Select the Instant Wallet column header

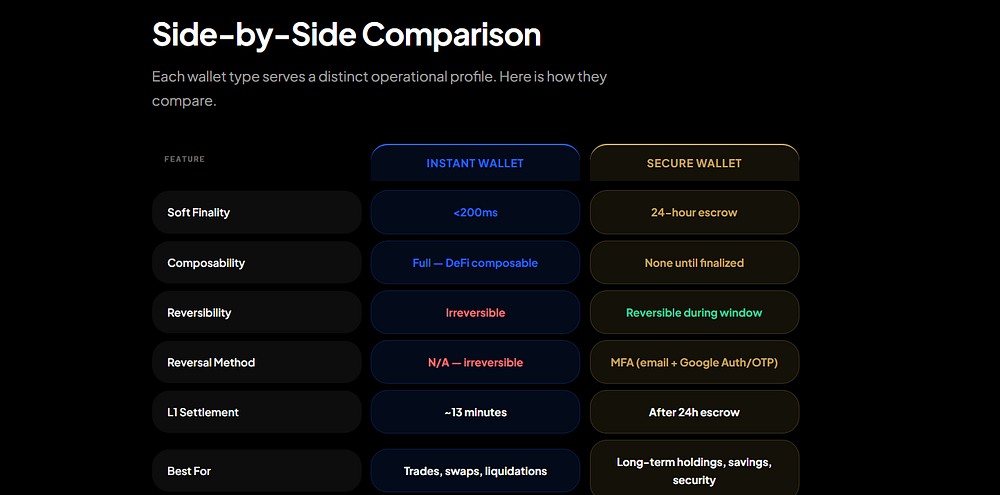click(475, 163)
